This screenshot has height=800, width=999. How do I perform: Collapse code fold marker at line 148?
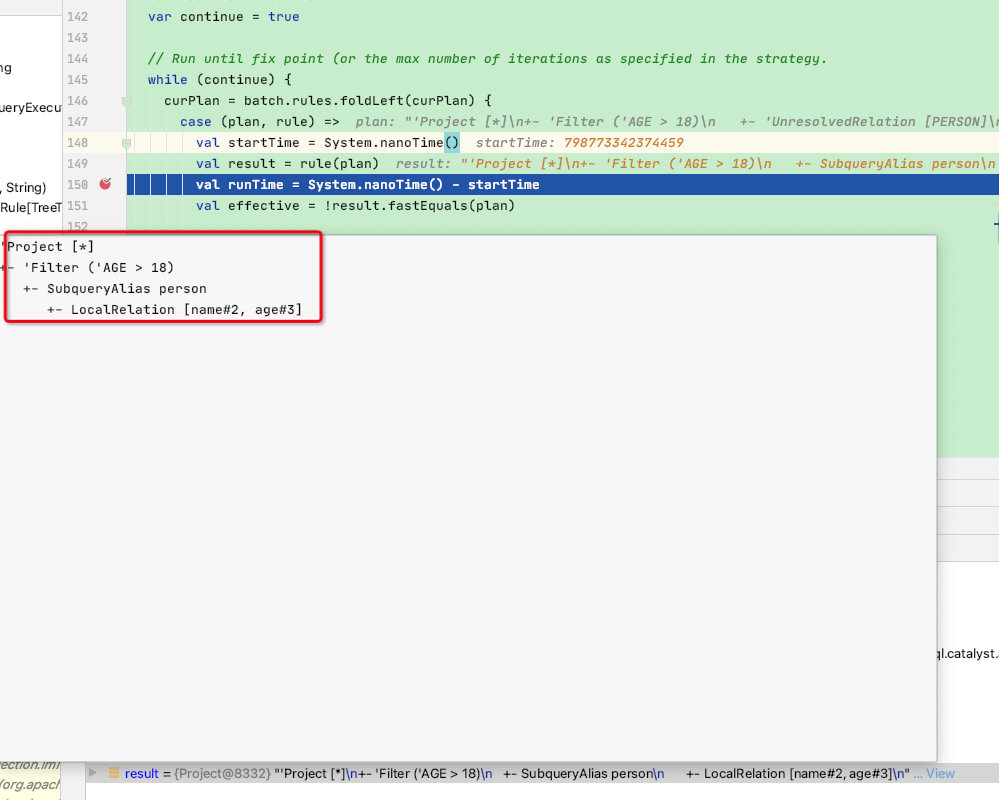[x=126, y=143]
